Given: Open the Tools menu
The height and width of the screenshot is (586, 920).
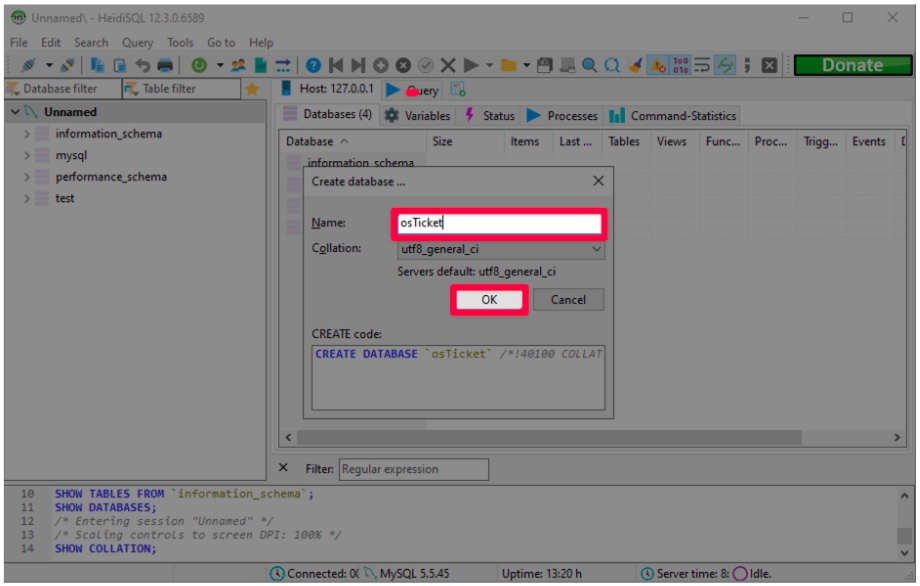Looking at the screenshot, I should pos(180,43).
